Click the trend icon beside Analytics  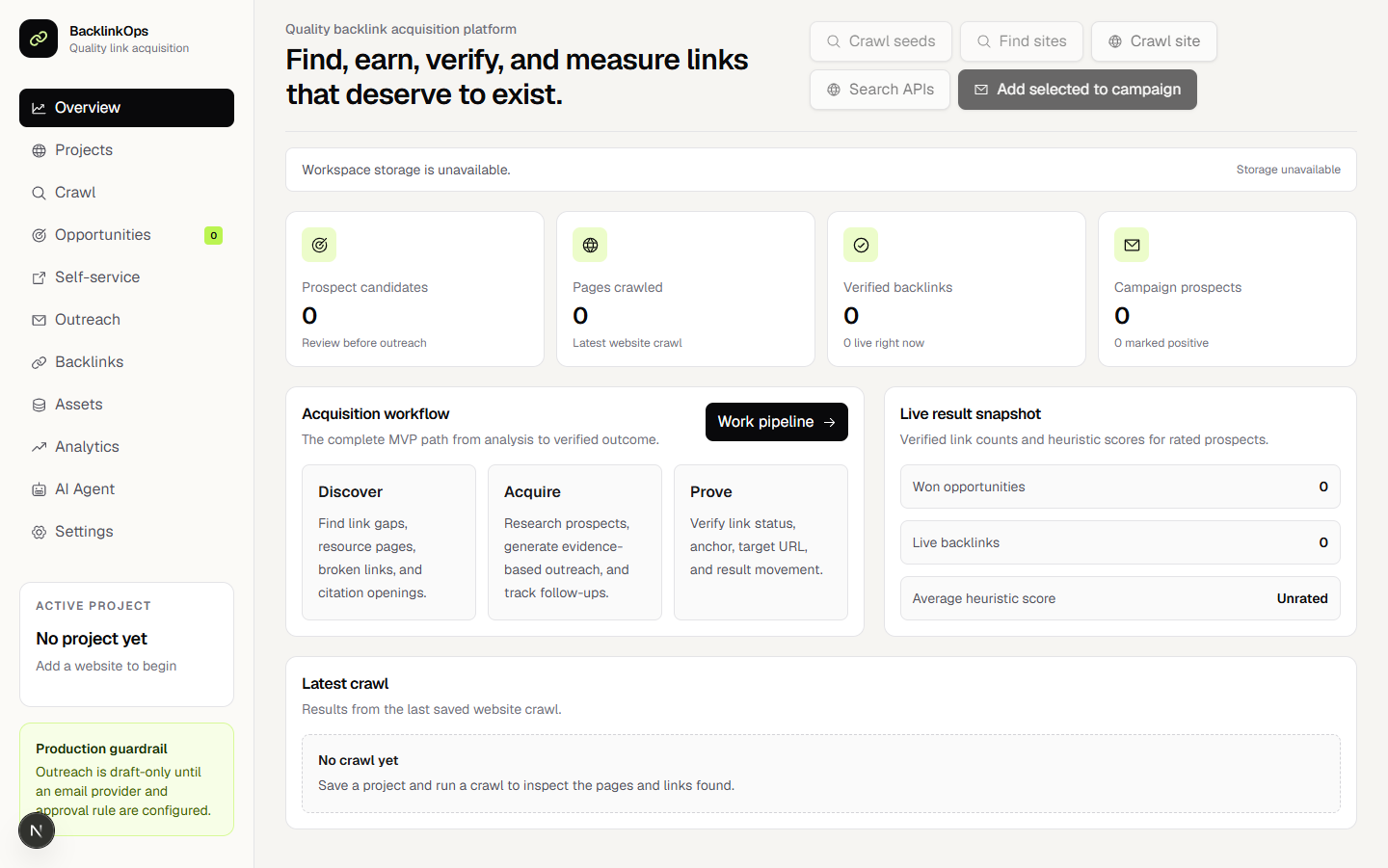pyautogui.click(x=39, y=447)
